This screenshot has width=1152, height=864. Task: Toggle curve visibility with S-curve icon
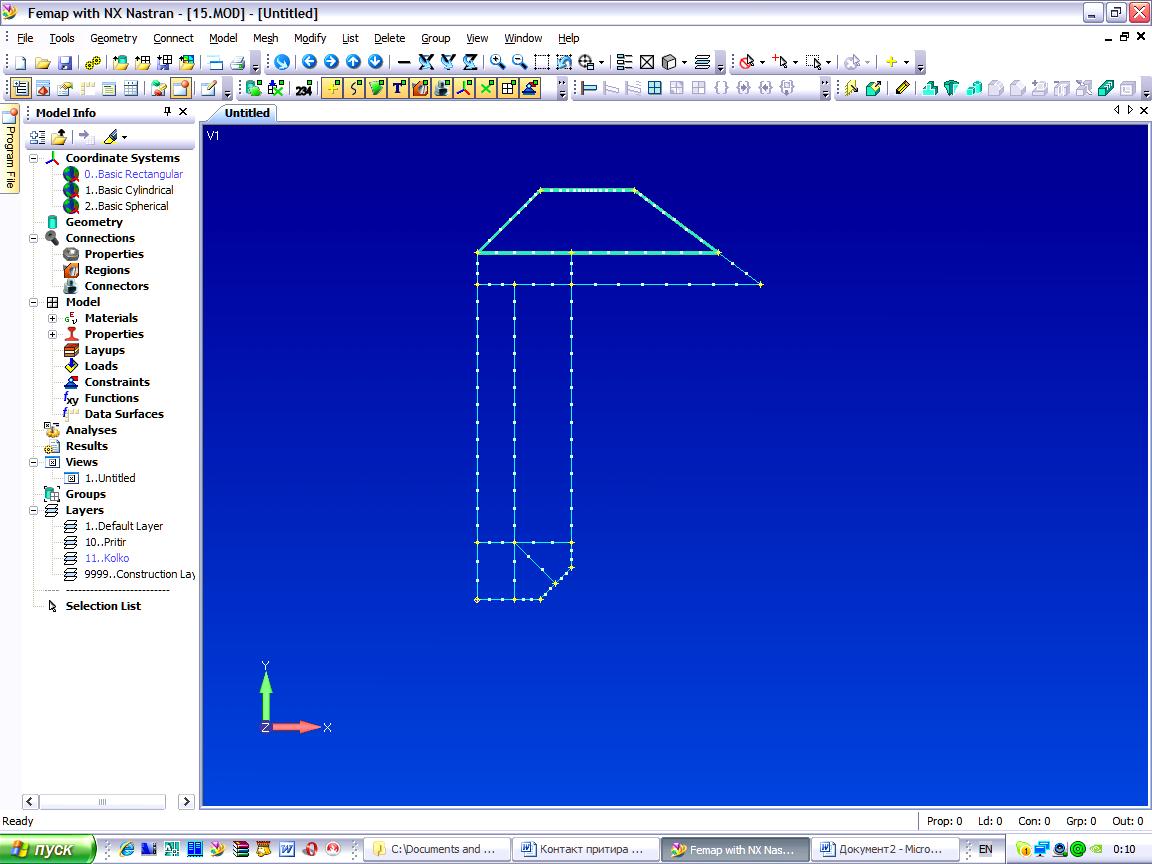pos(355,88)
